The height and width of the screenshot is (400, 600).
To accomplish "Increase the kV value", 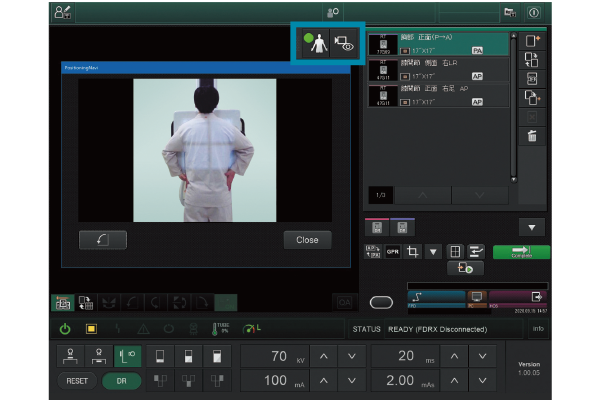I will (x=324, y=356).
